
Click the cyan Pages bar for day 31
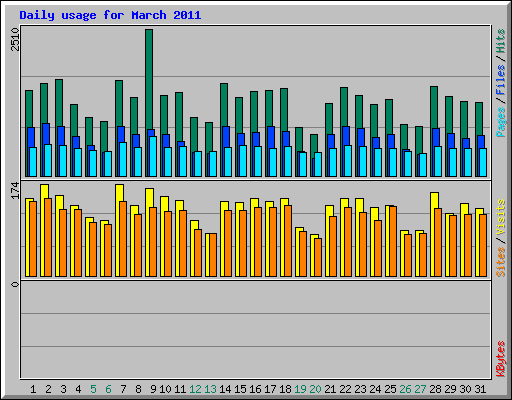(x=483, y=162)
